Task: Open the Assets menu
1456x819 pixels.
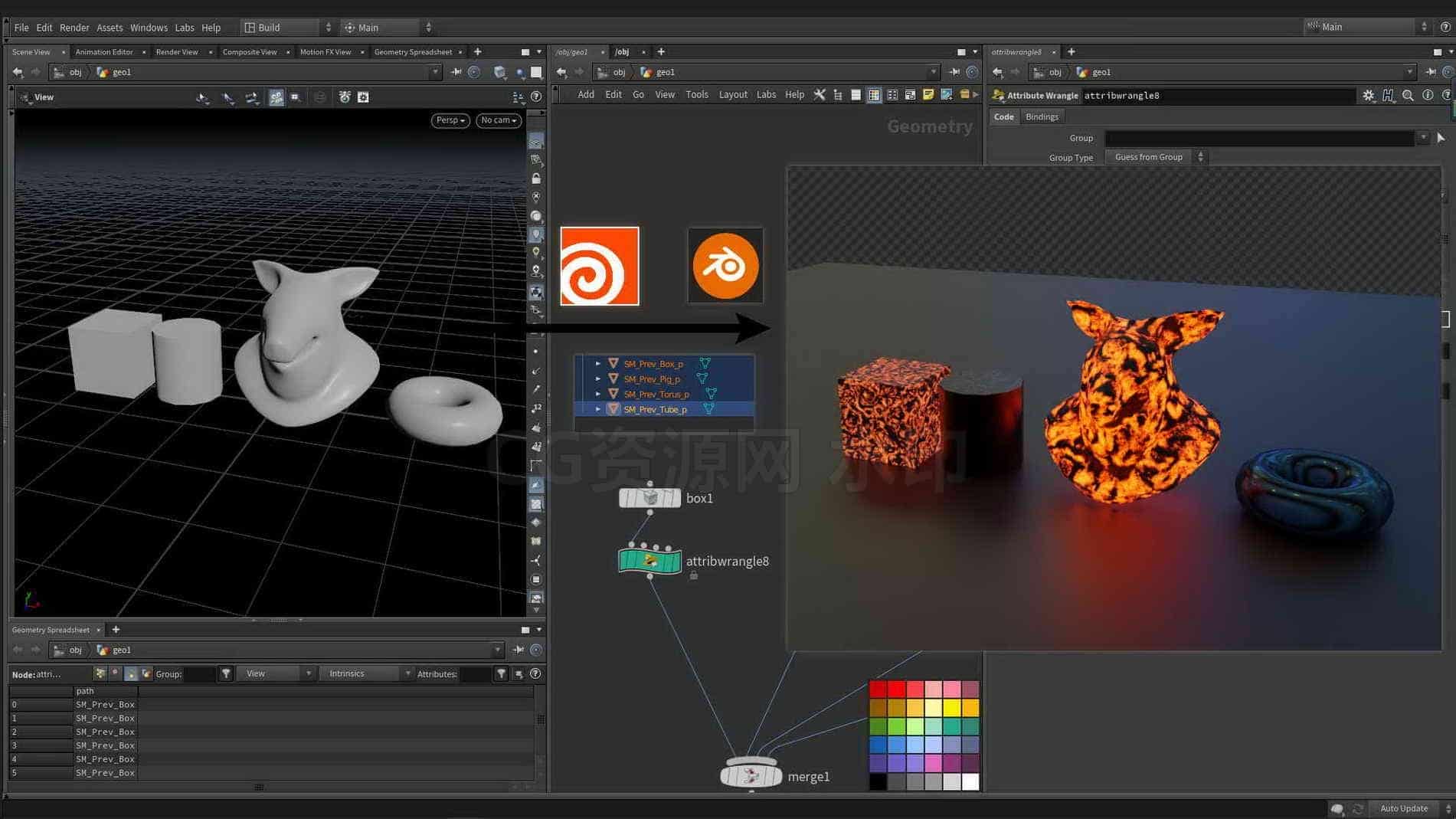Action: coord(110,28)
